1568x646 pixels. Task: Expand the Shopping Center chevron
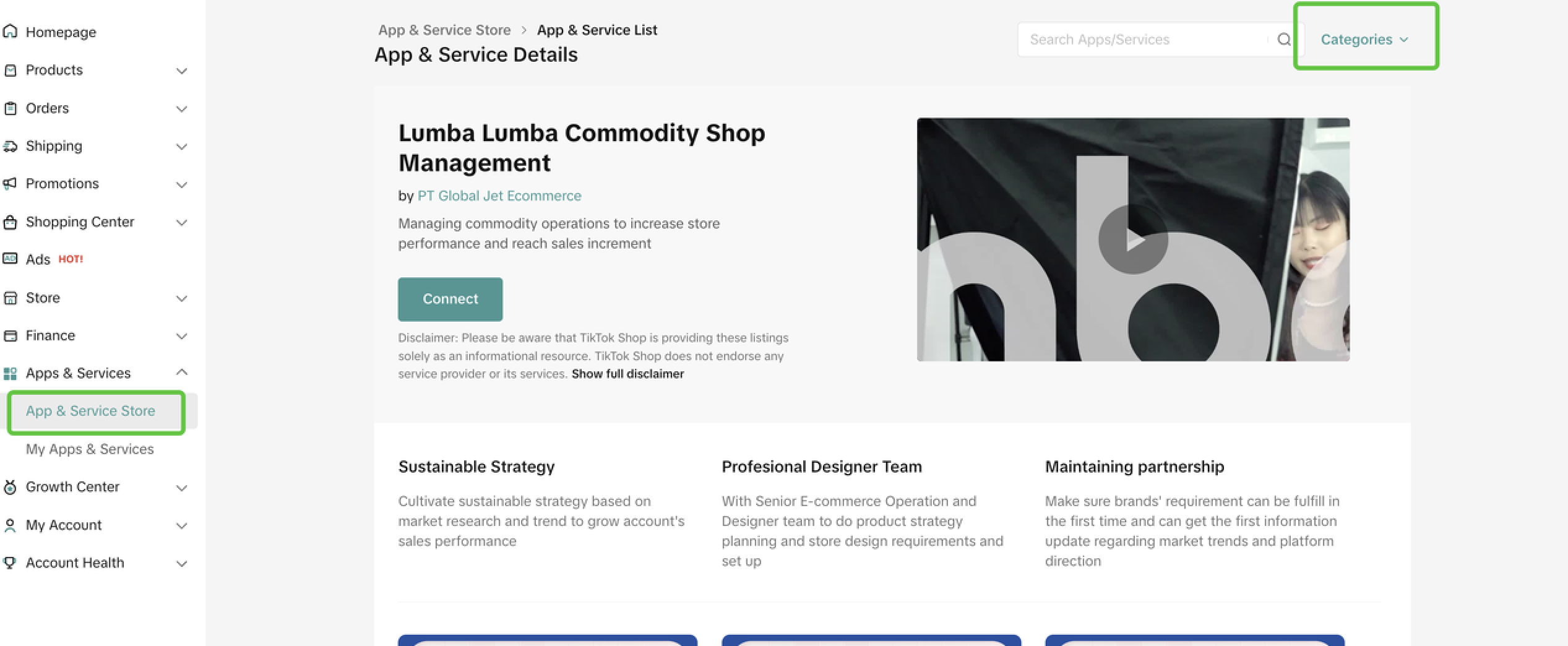pyautogui.click(x=181, y=222)
